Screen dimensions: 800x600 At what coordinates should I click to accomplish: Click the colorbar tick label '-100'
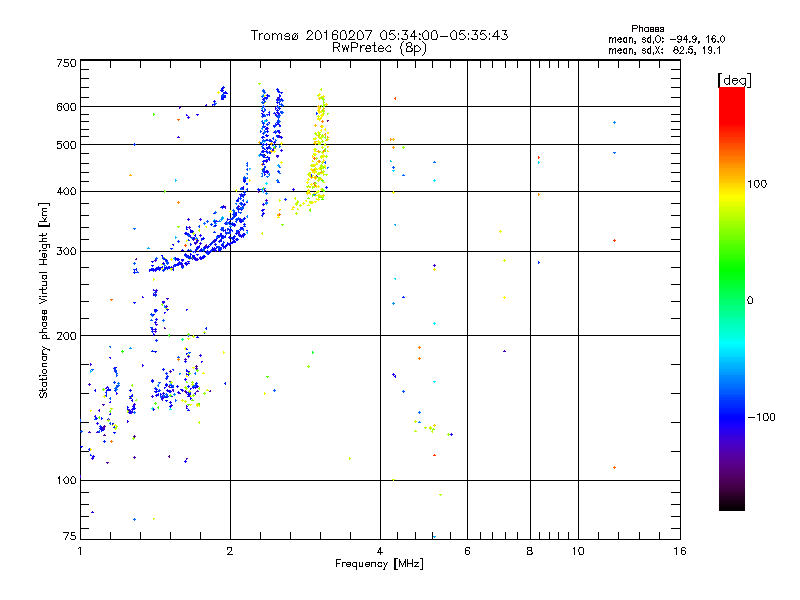click(x=761, y=417)
